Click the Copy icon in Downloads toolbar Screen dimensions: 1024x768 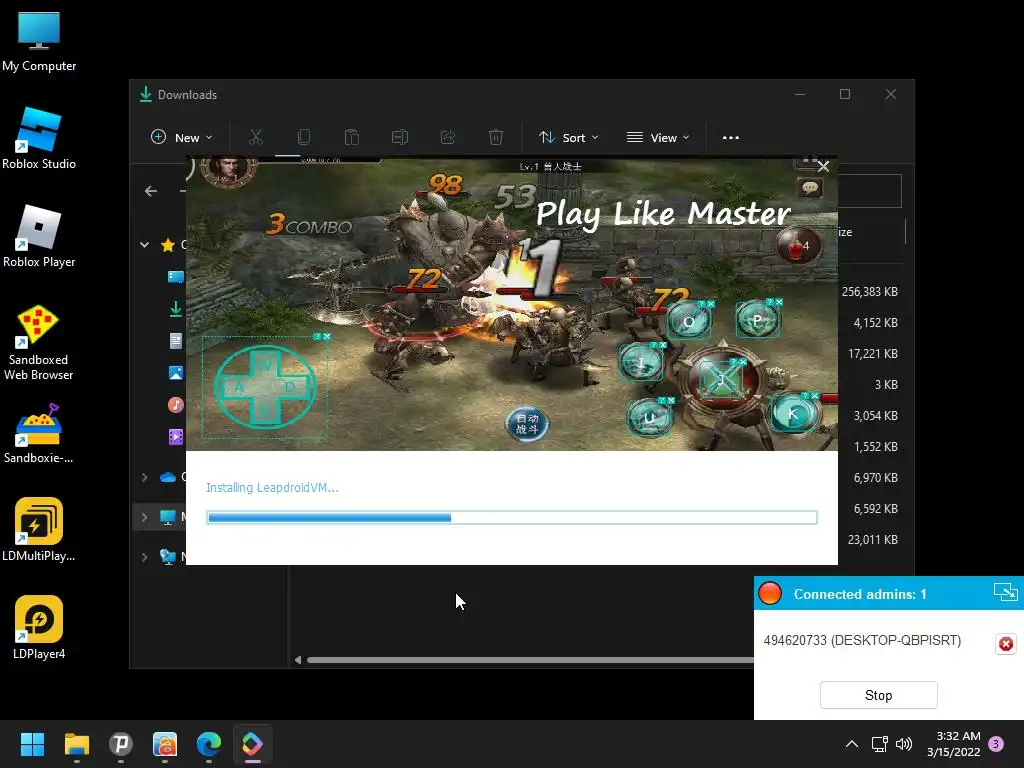(x=304, y=137)
